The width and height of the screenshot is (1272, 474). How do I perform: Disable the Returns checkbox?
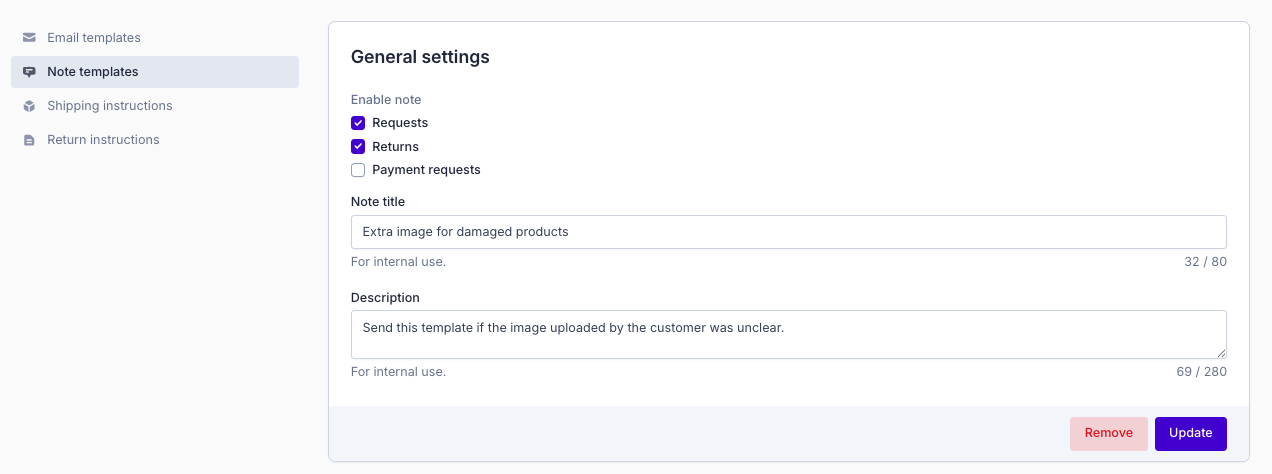pyautogui.click(x=358, y=147)
